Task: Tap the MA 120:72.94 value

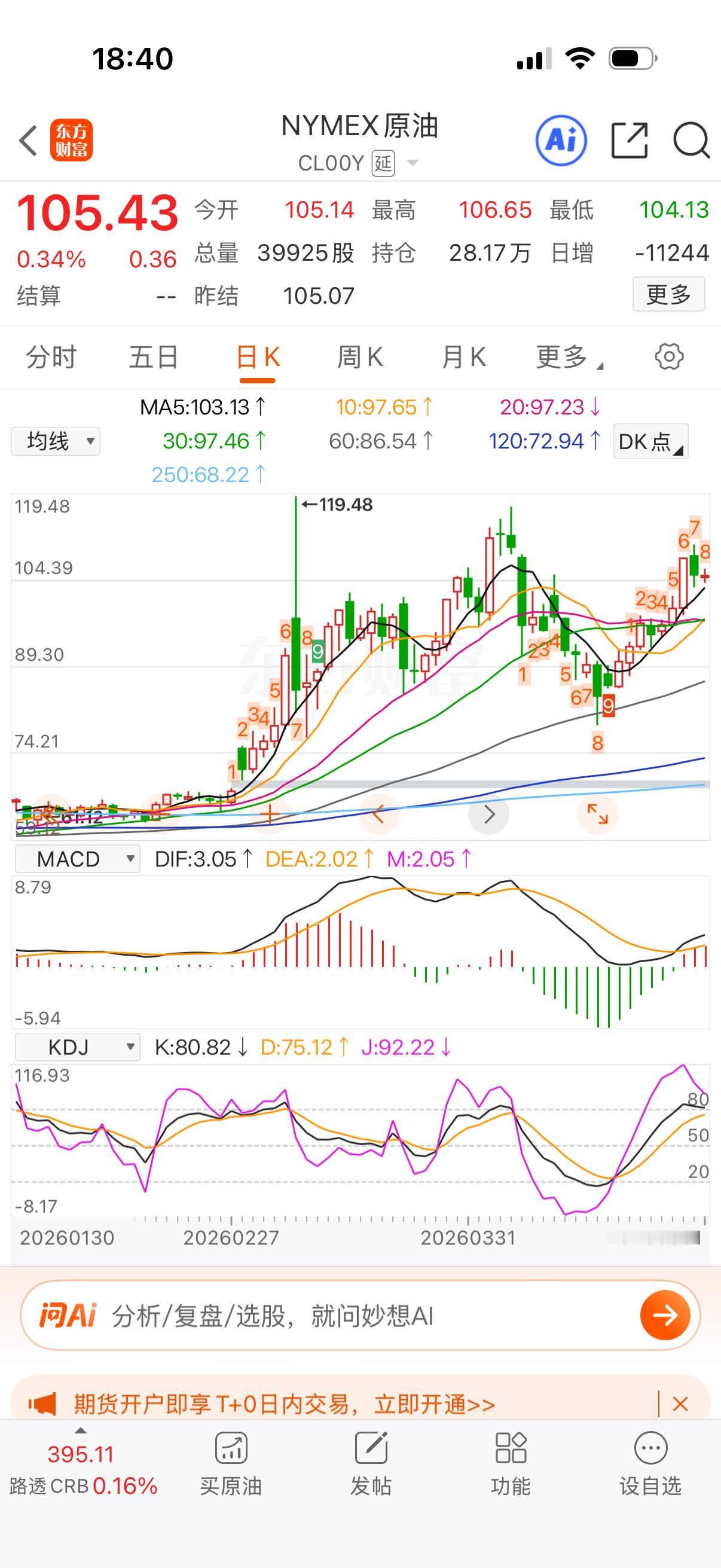Action: [x=545, y=441]
